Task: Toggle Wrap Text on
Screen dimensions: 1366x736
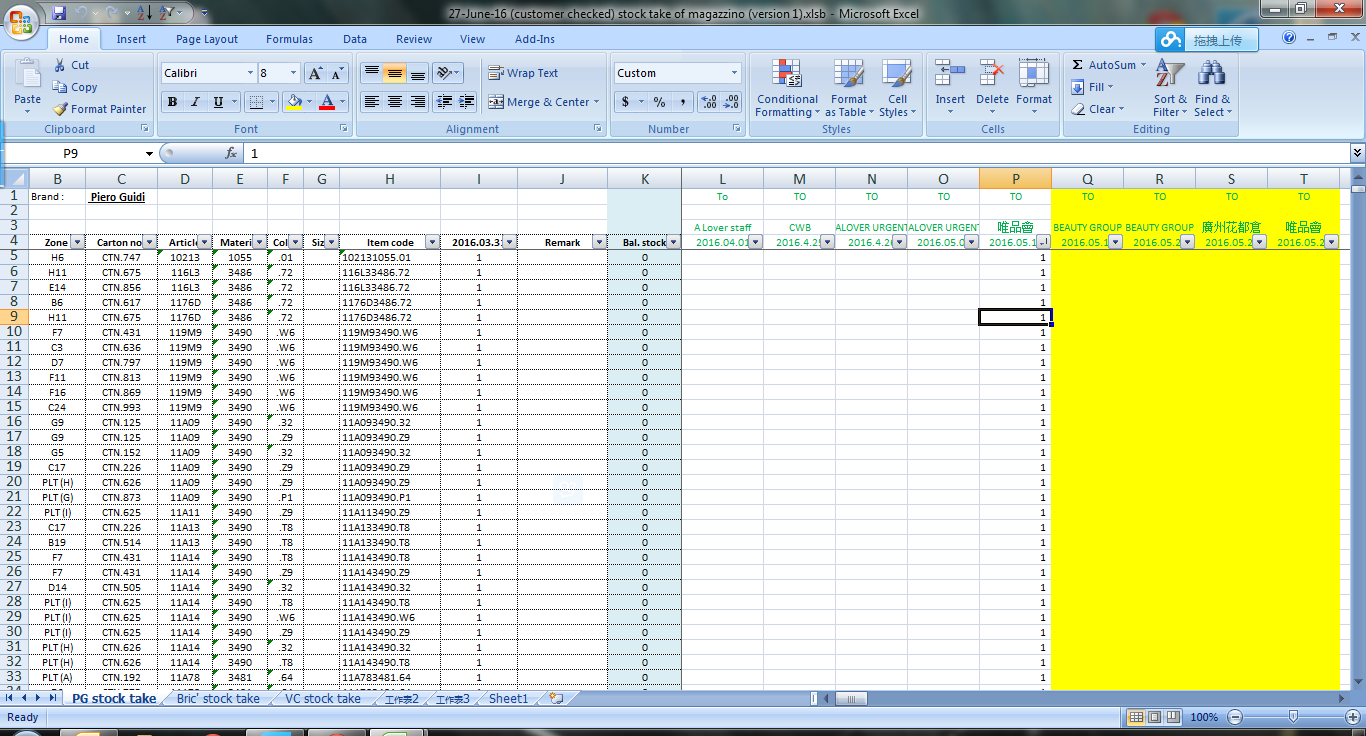Action: [x=523, y=73]
